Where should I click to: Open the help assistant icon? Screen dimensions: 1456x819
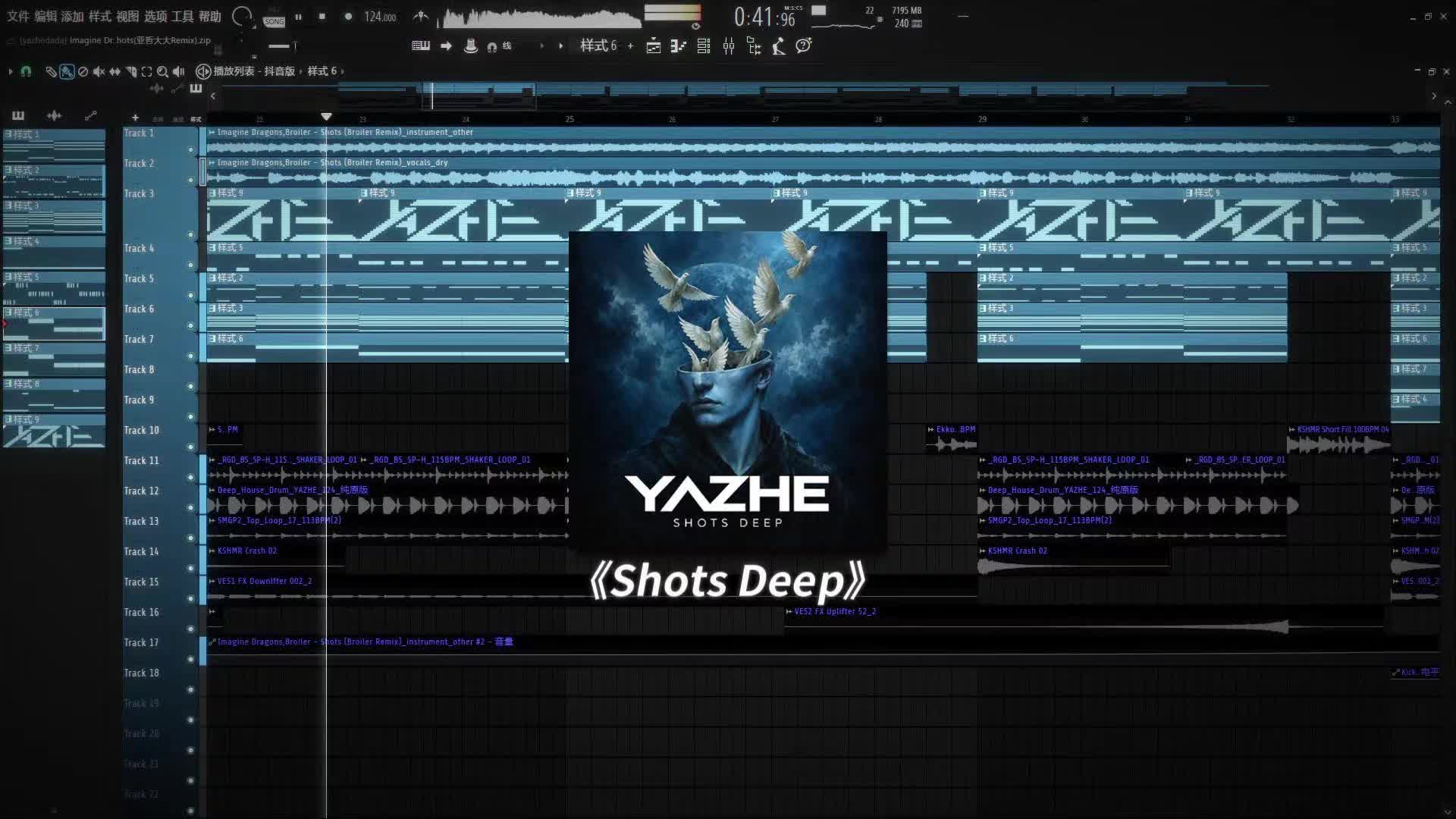click(804, 45)
